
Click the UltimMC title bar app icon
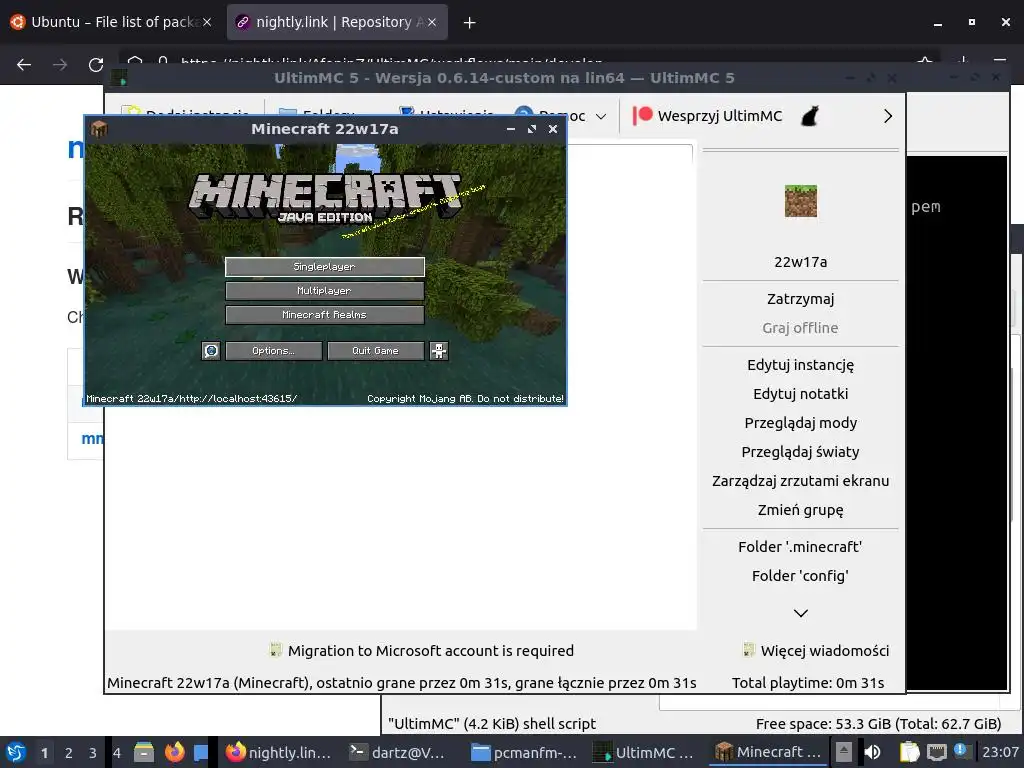pyautogui.click(x=119, y=78)
